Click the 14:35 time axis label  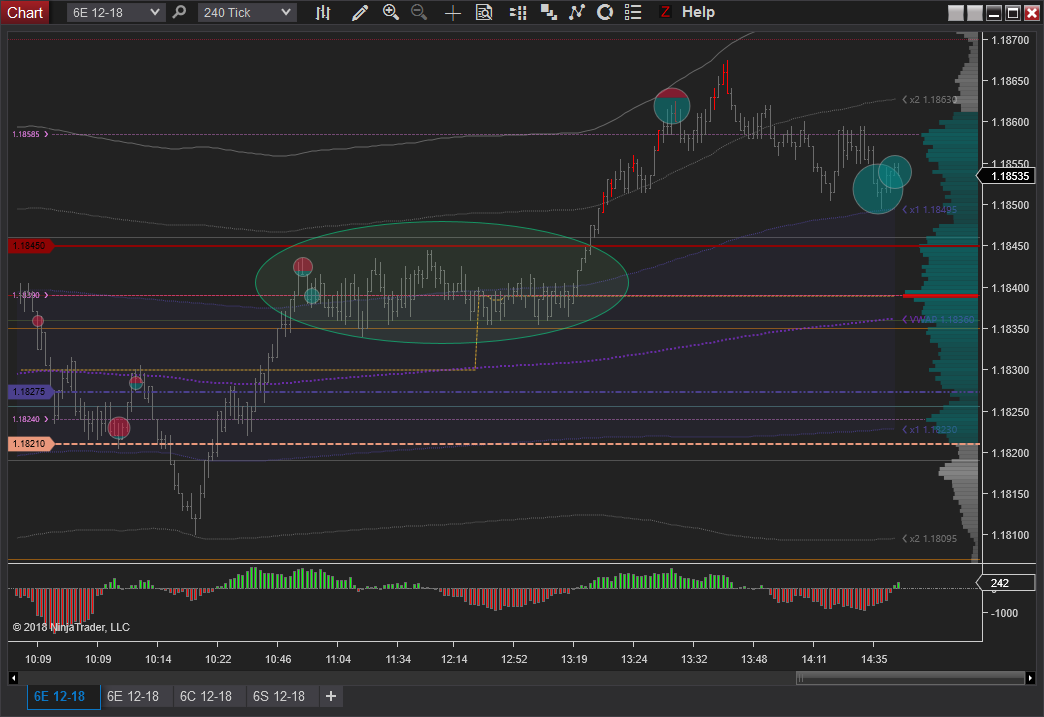click(874, 659)
